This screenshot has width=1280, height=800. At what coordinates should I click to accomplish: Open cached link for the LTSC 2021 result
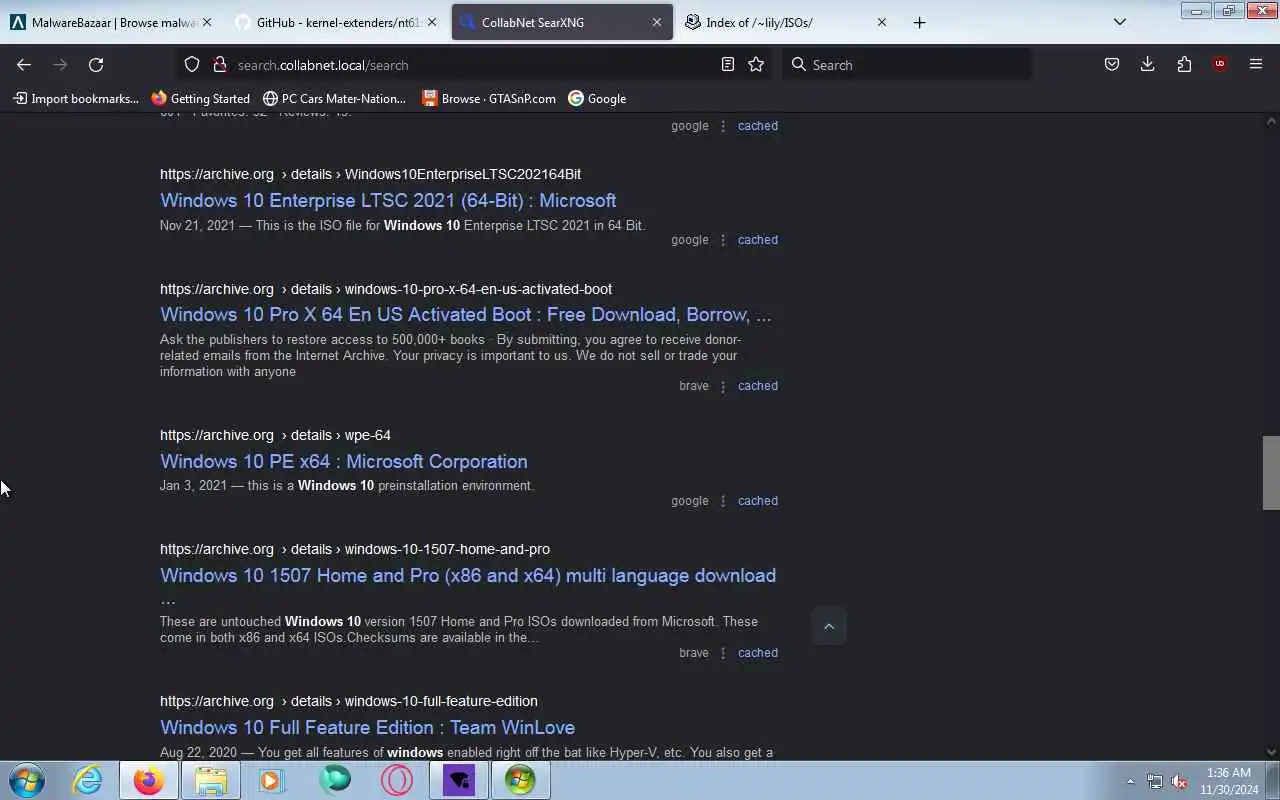click(x=757, y=240)
